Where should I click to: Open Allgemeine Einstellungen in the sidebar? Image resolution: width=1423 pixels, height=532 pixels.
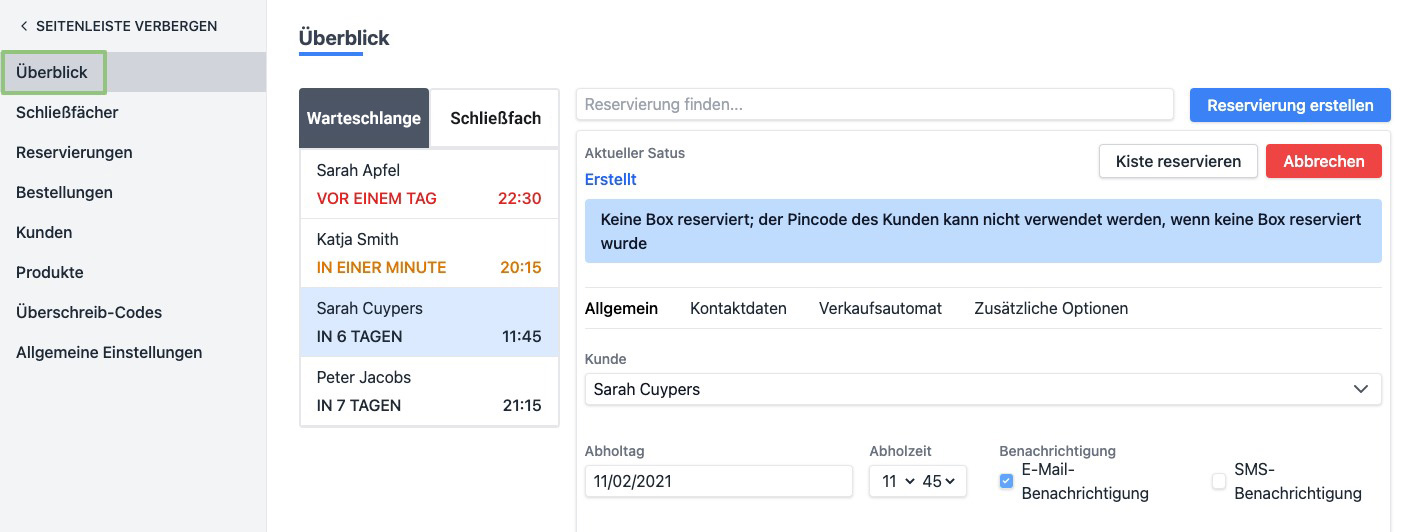point(109,352)
